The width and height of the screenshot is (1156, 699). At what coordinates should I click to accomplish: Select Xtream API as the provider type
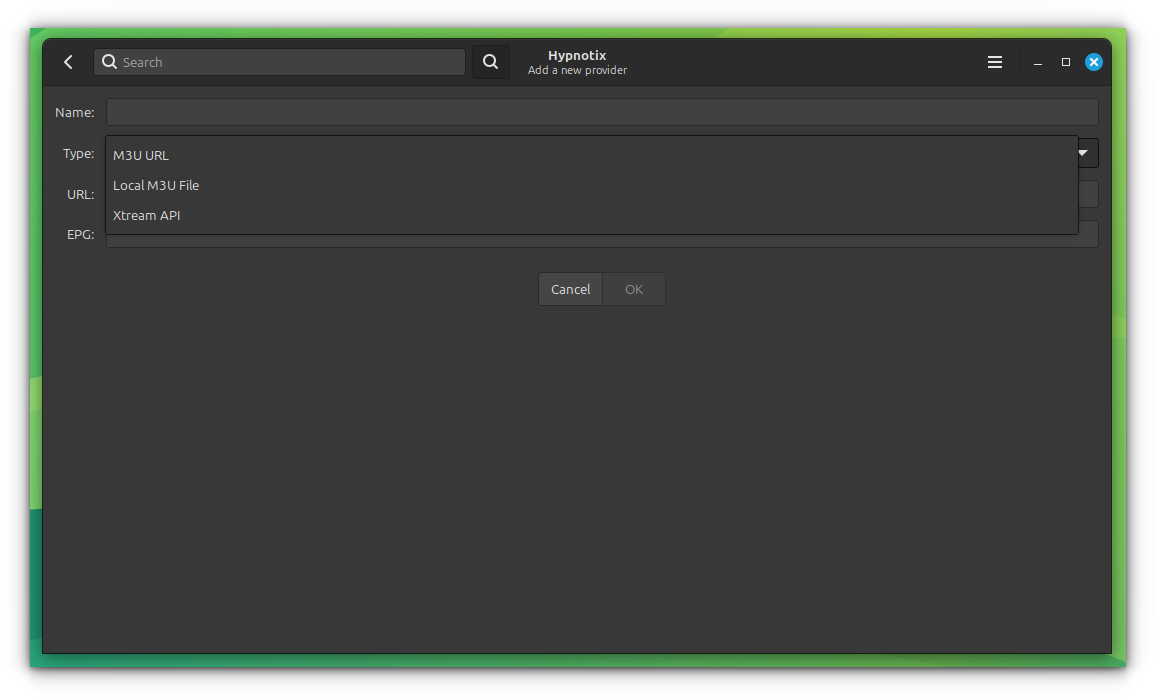pos(147,215)
